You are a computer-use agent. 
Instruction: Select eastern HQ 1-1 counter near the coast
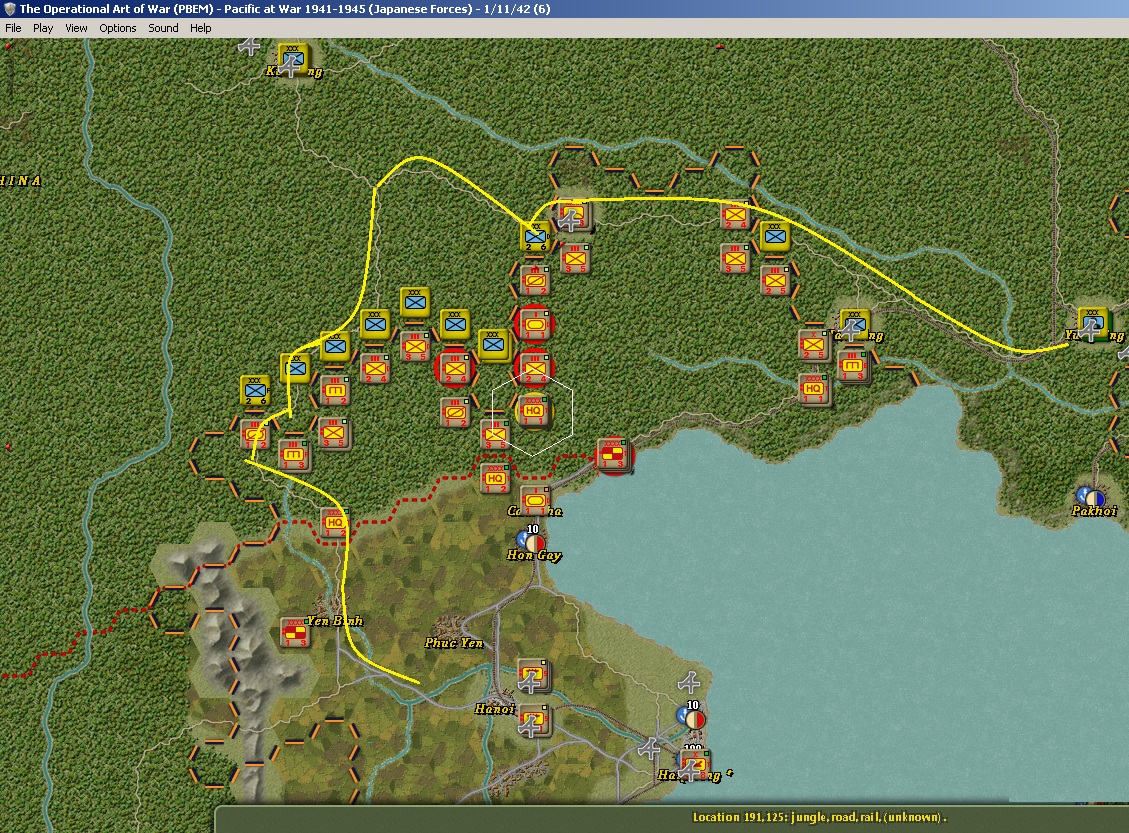click(x=814, y=389)
